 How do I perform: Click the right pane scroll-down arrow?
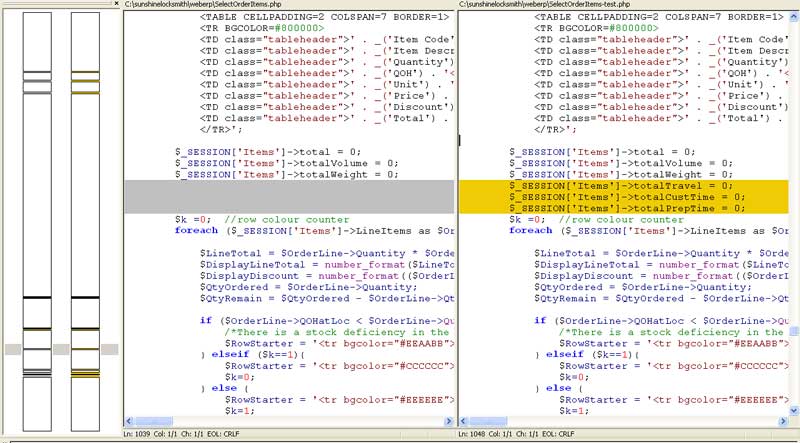point(794,412)
